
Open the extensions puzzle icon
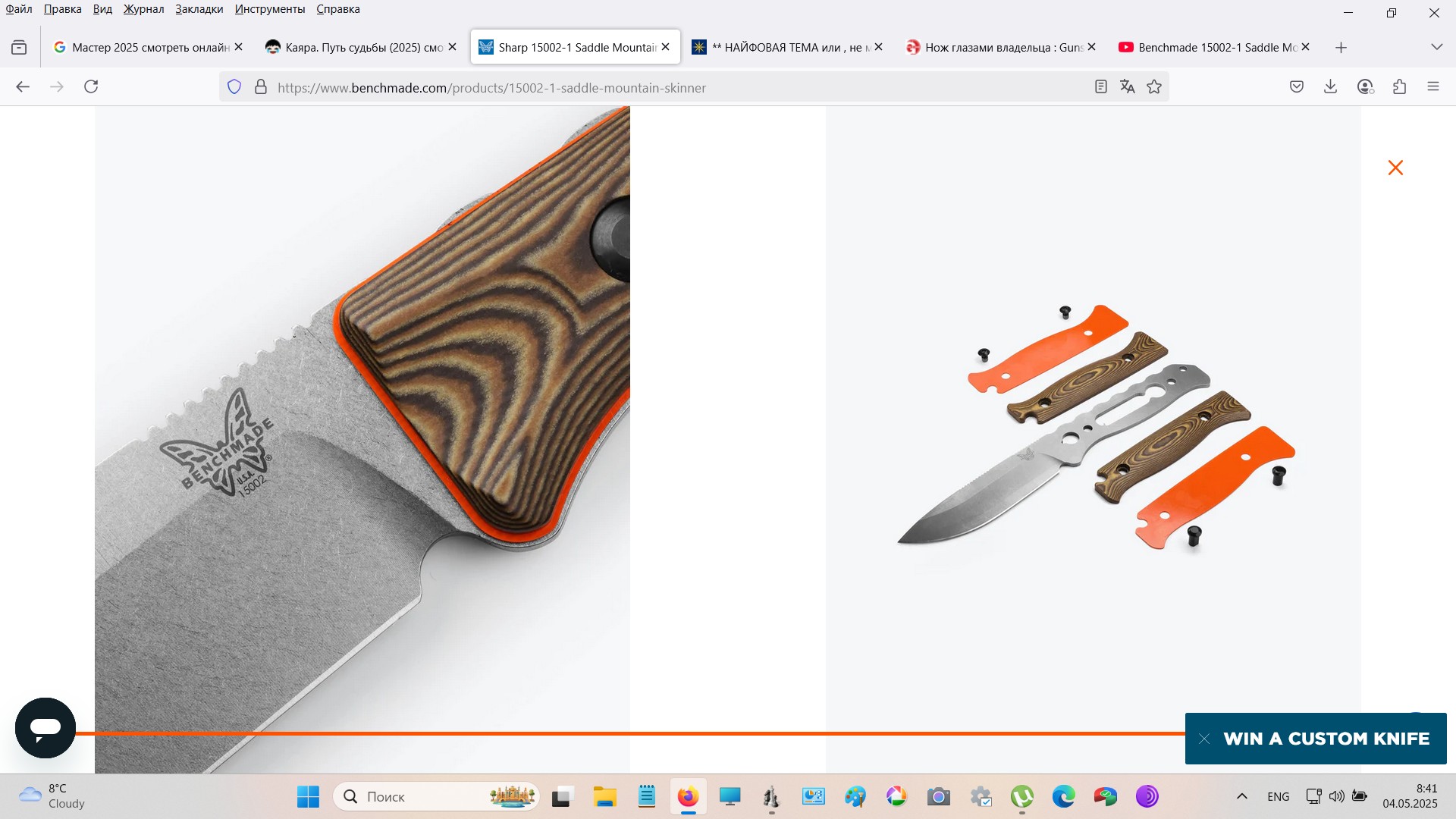1400,86
